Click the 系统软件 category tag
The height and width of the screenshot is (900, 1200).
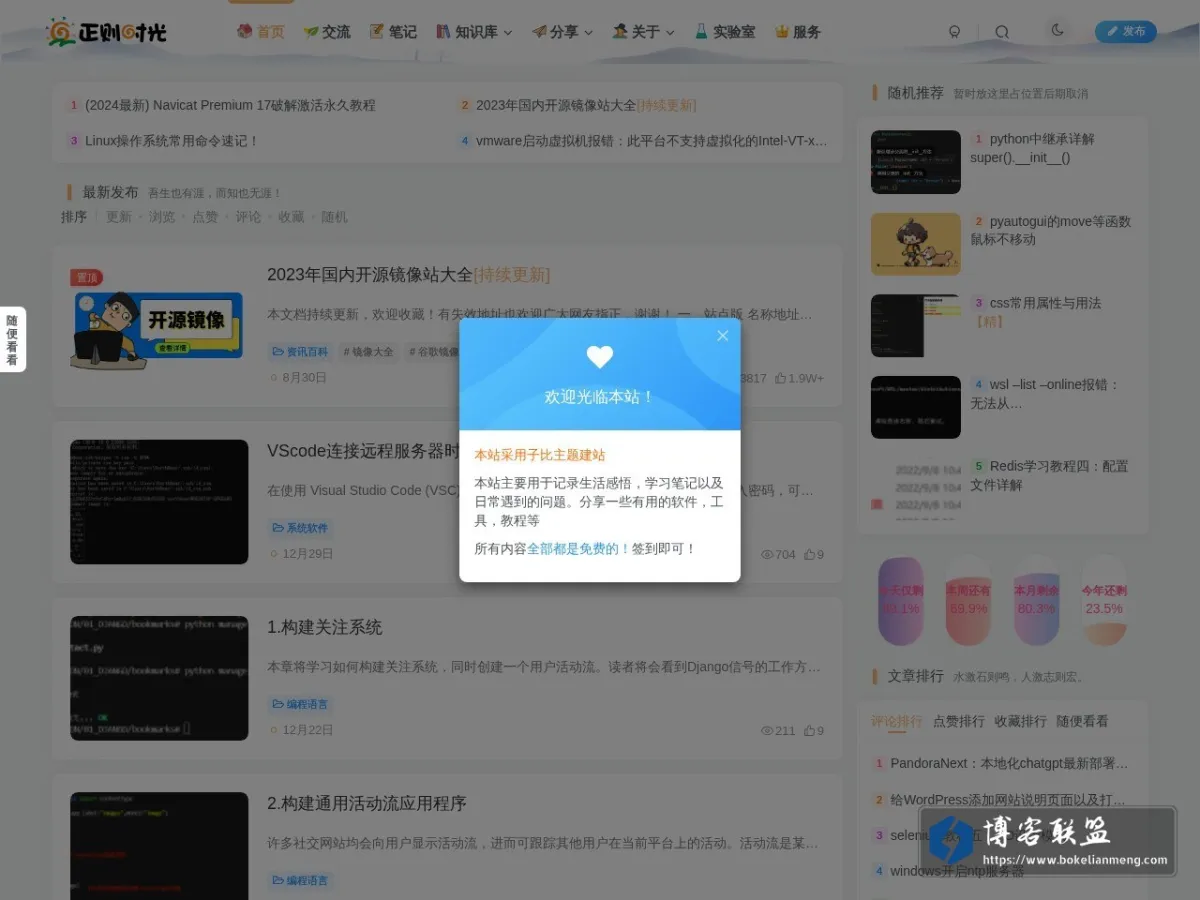click(x=300, y=528)
